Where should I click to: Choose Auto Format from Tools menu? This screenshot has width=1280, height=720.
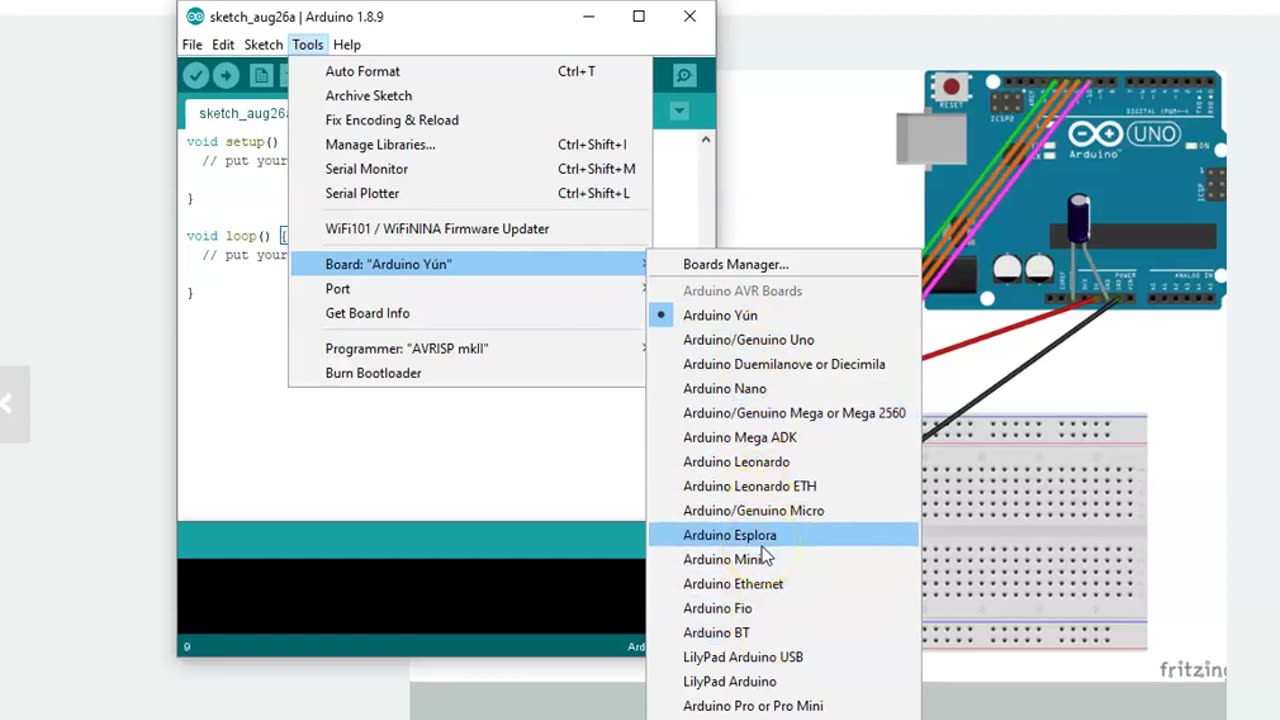pos(470,71)
